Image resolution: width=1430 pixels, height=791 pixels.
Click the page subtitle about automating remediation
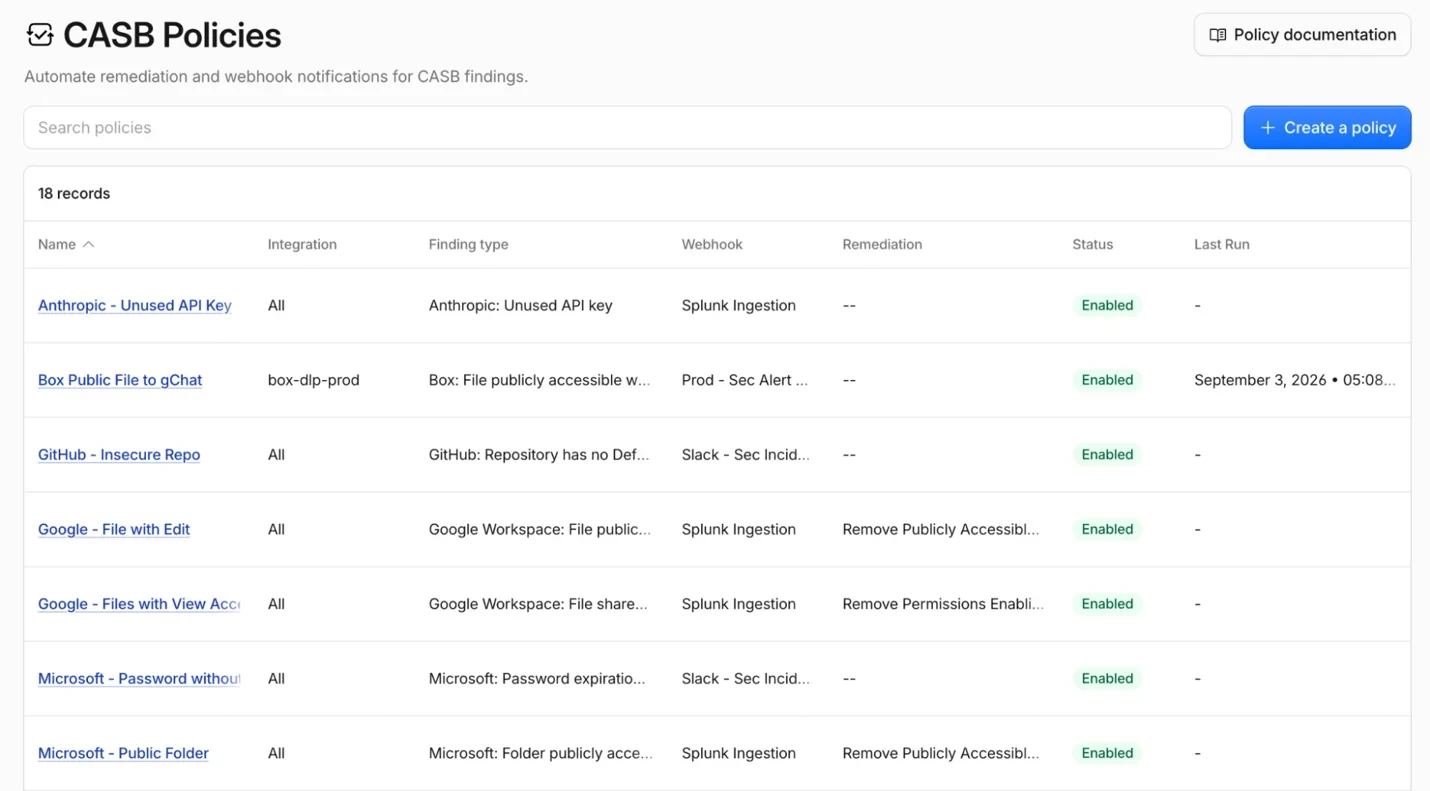(276, 77)
